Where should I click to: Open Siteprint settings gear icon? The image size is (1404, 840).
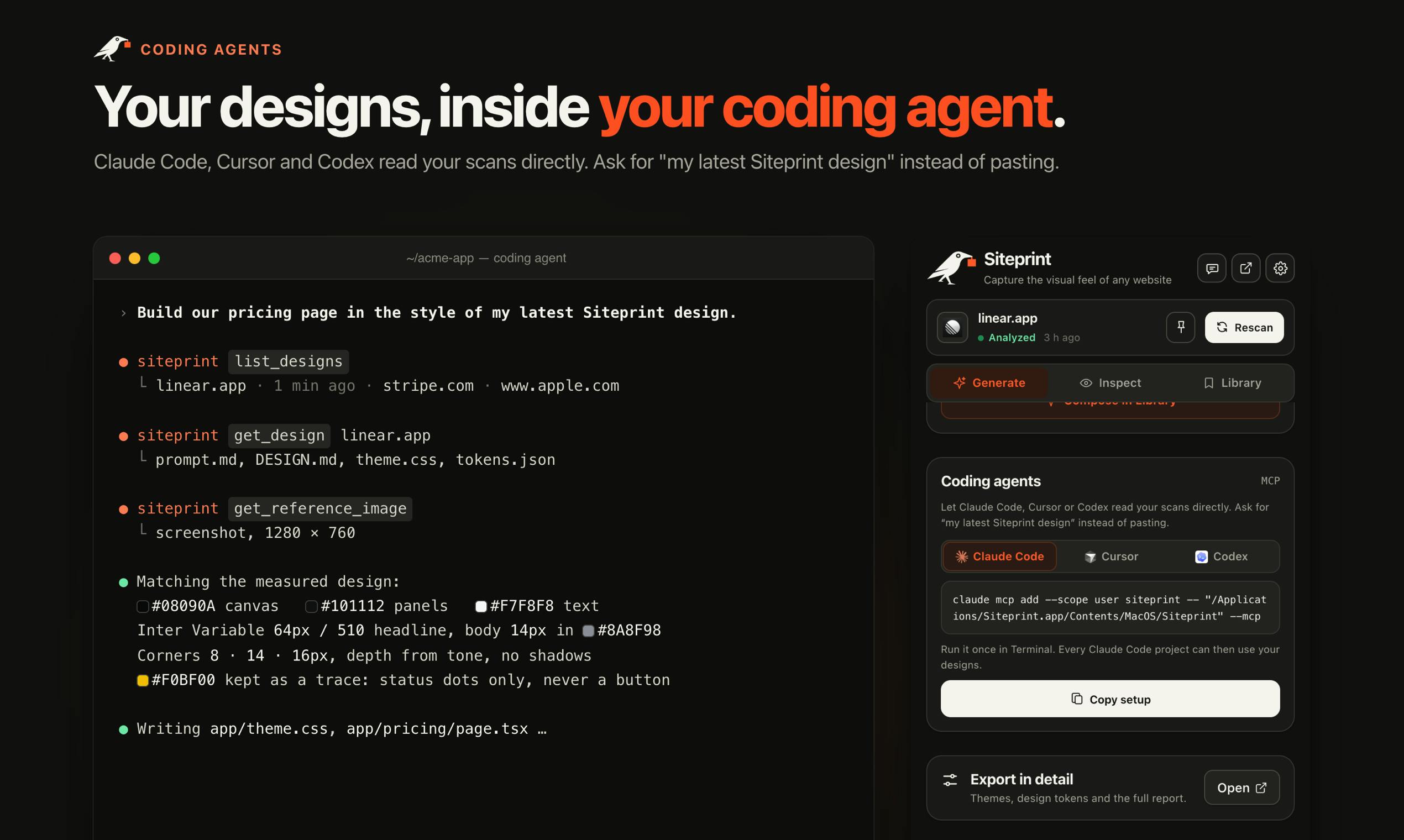tap(1280, 268)
